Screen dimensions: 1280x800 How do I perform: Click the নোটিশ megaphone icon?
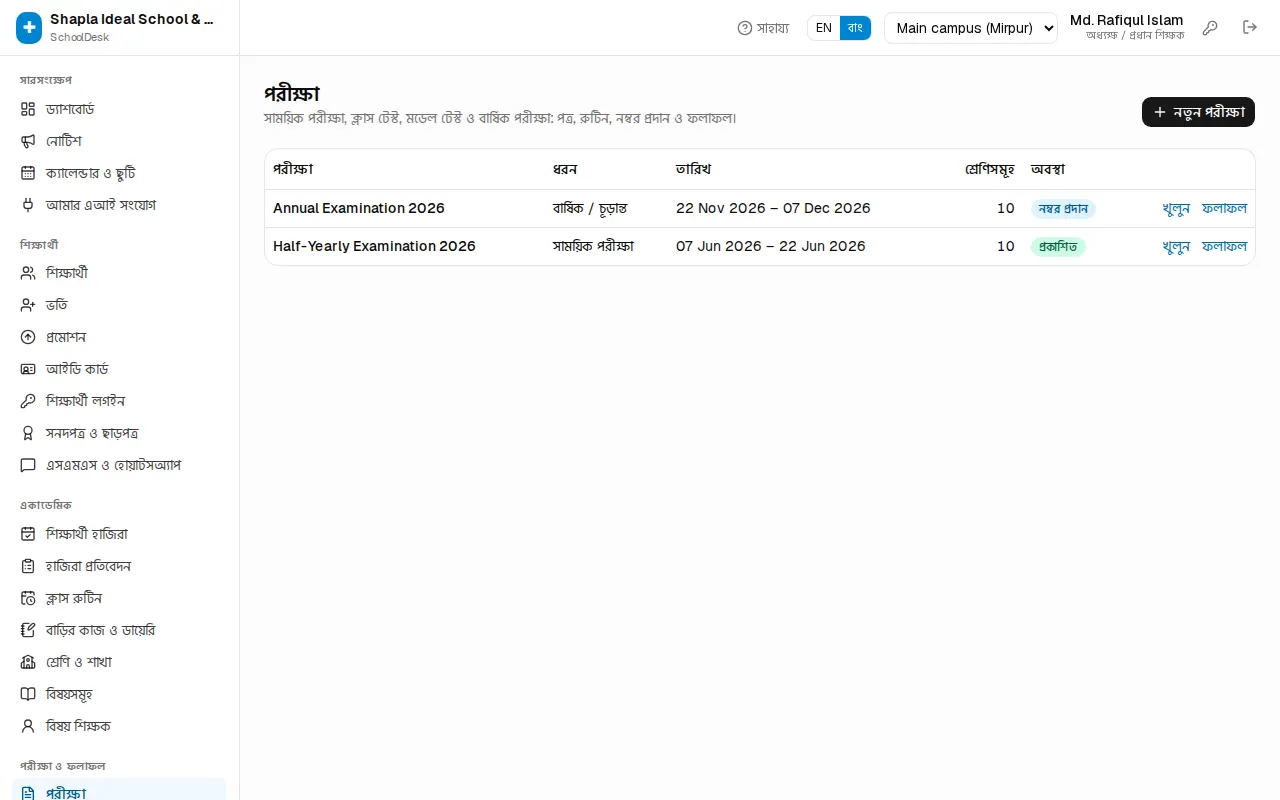pyautogui.click(x=28, y=141)
